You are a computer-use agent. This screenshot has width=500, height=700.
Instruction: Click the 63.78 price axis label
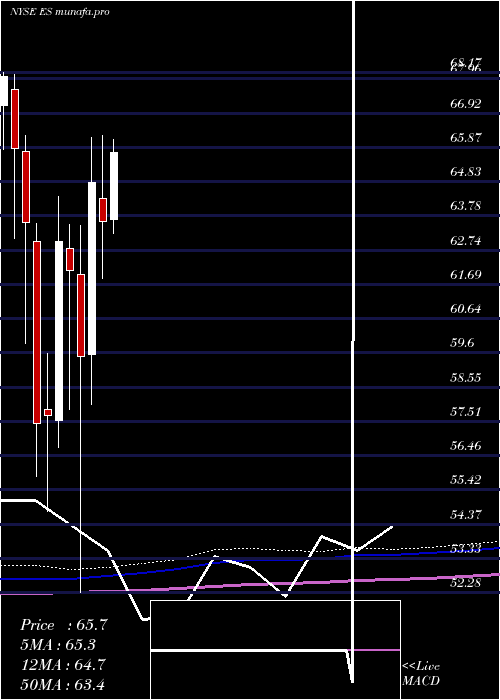point(466,206)
